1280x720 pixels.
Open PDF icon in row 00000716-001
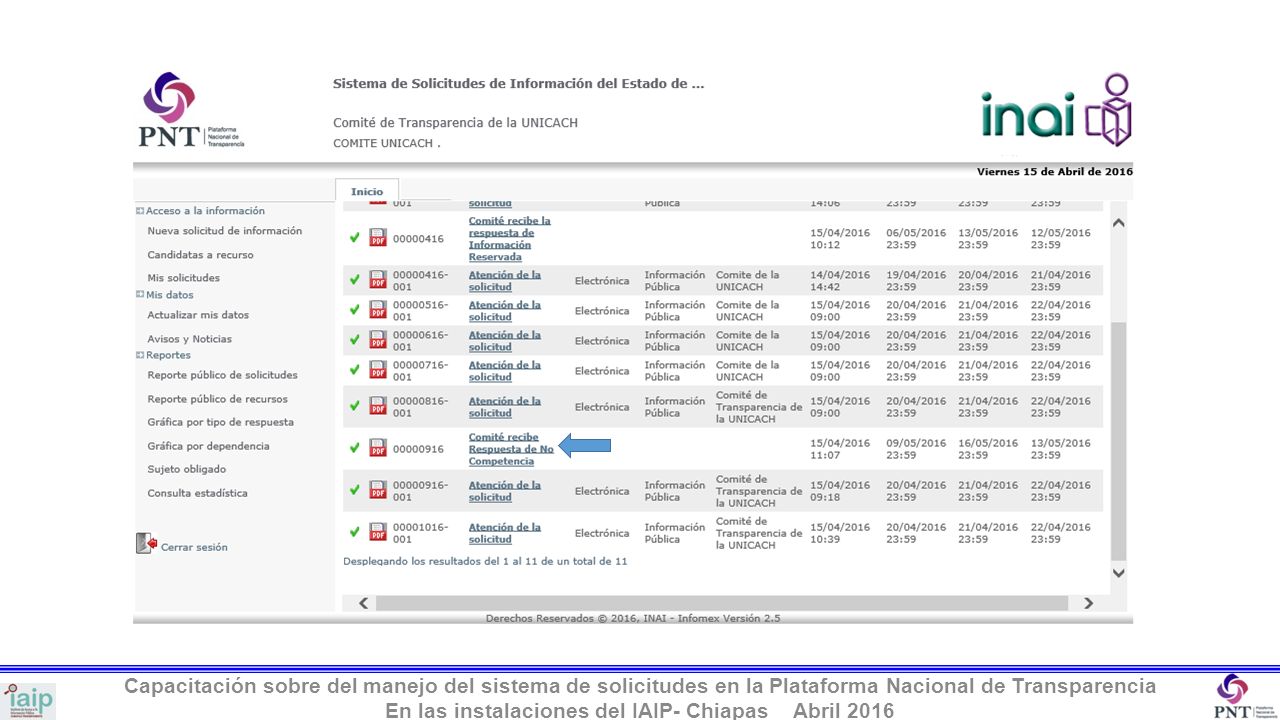(378, 370)
